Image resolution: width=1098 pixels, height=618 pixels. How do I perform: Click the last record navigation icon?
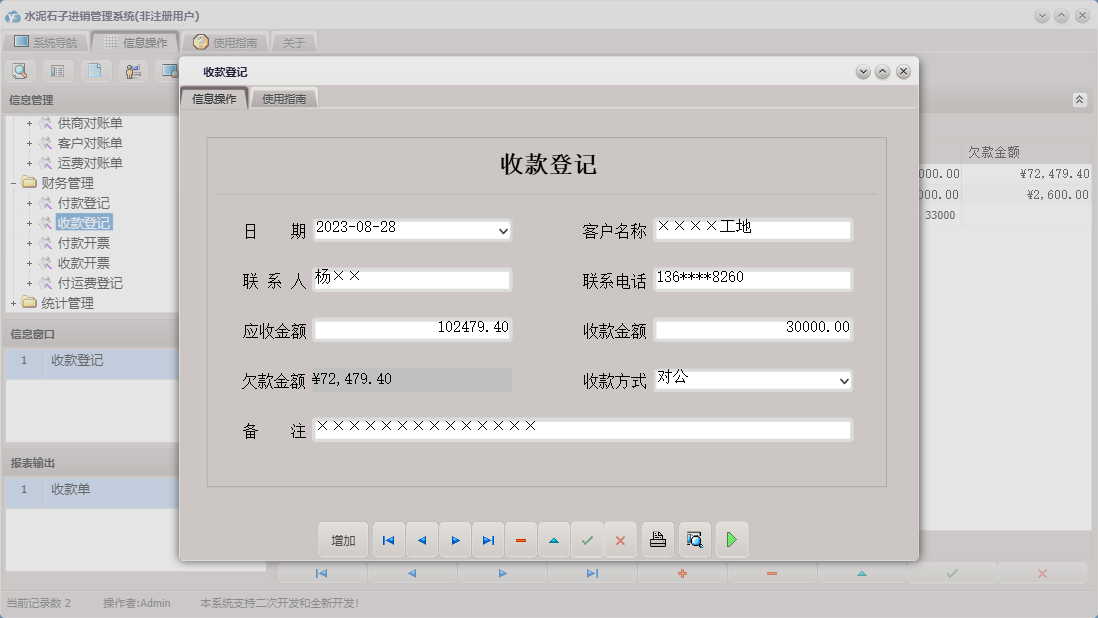488,539
